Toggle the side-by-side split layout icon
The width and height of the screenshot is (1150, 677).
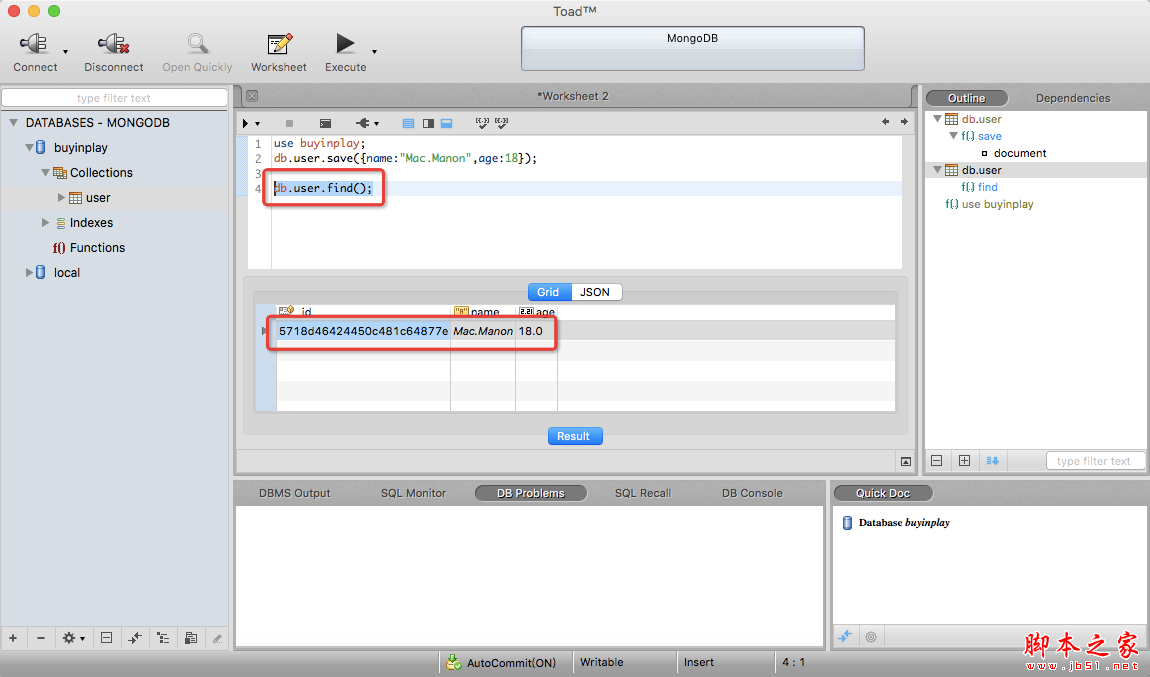tap(428, 123)
